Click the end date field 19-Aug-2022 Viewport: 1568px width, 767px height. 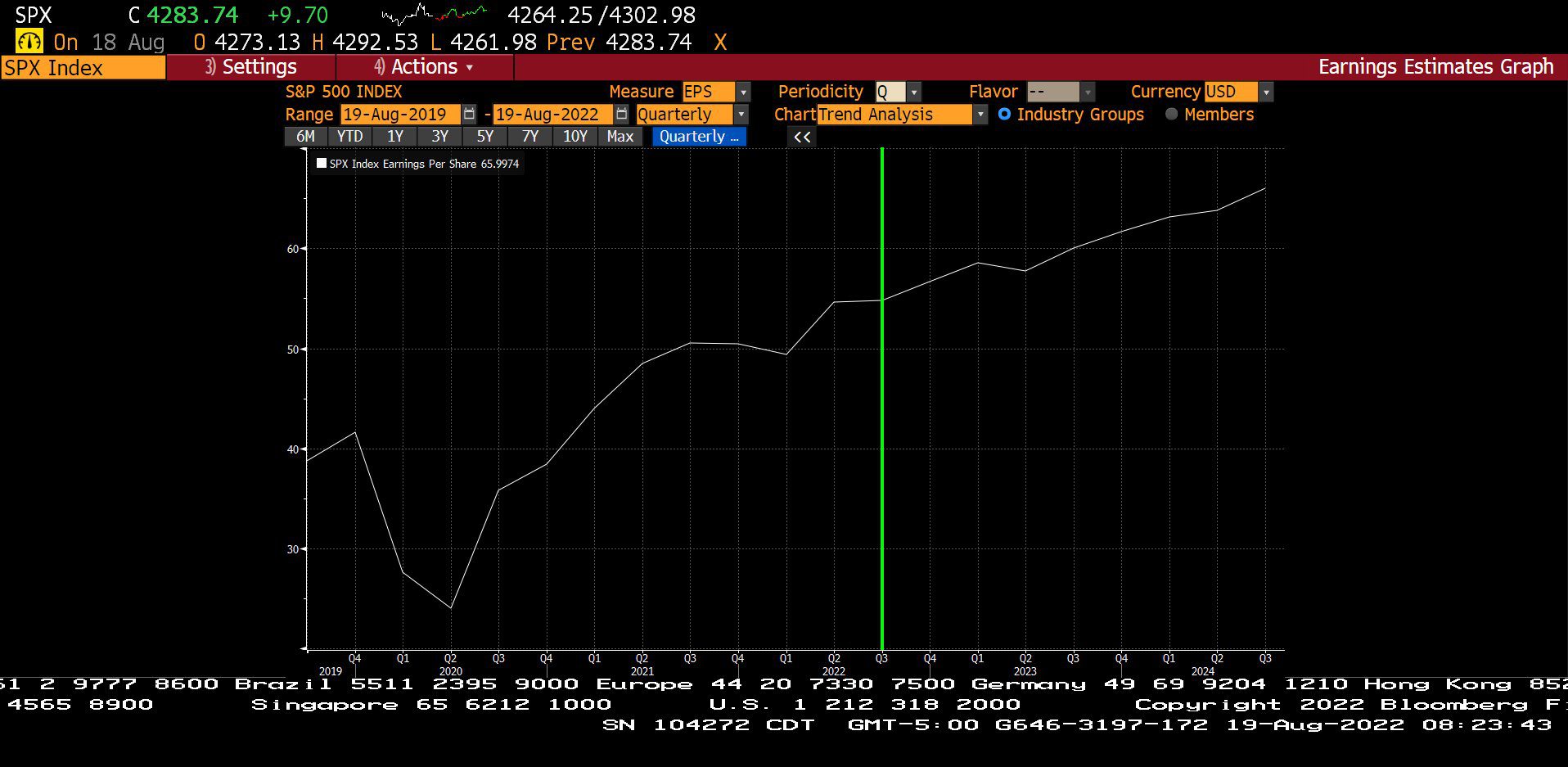coord(552,114)
